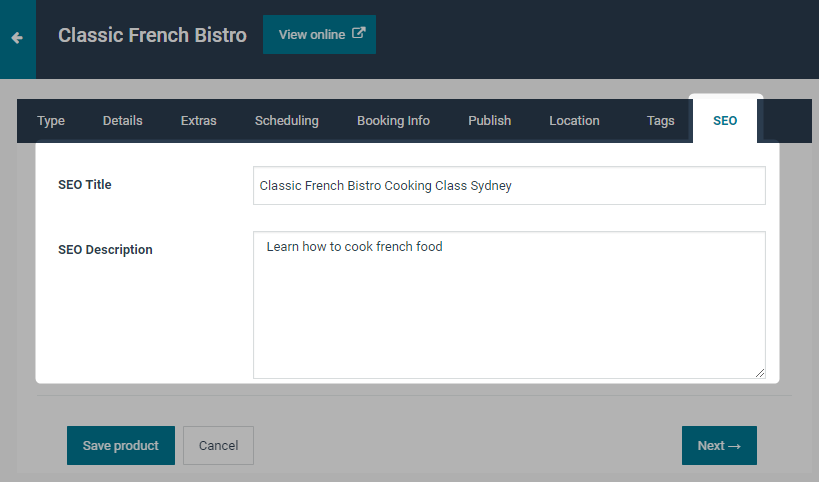Open the Type tab
The image size is (819, 482).
tap(51, 121)
